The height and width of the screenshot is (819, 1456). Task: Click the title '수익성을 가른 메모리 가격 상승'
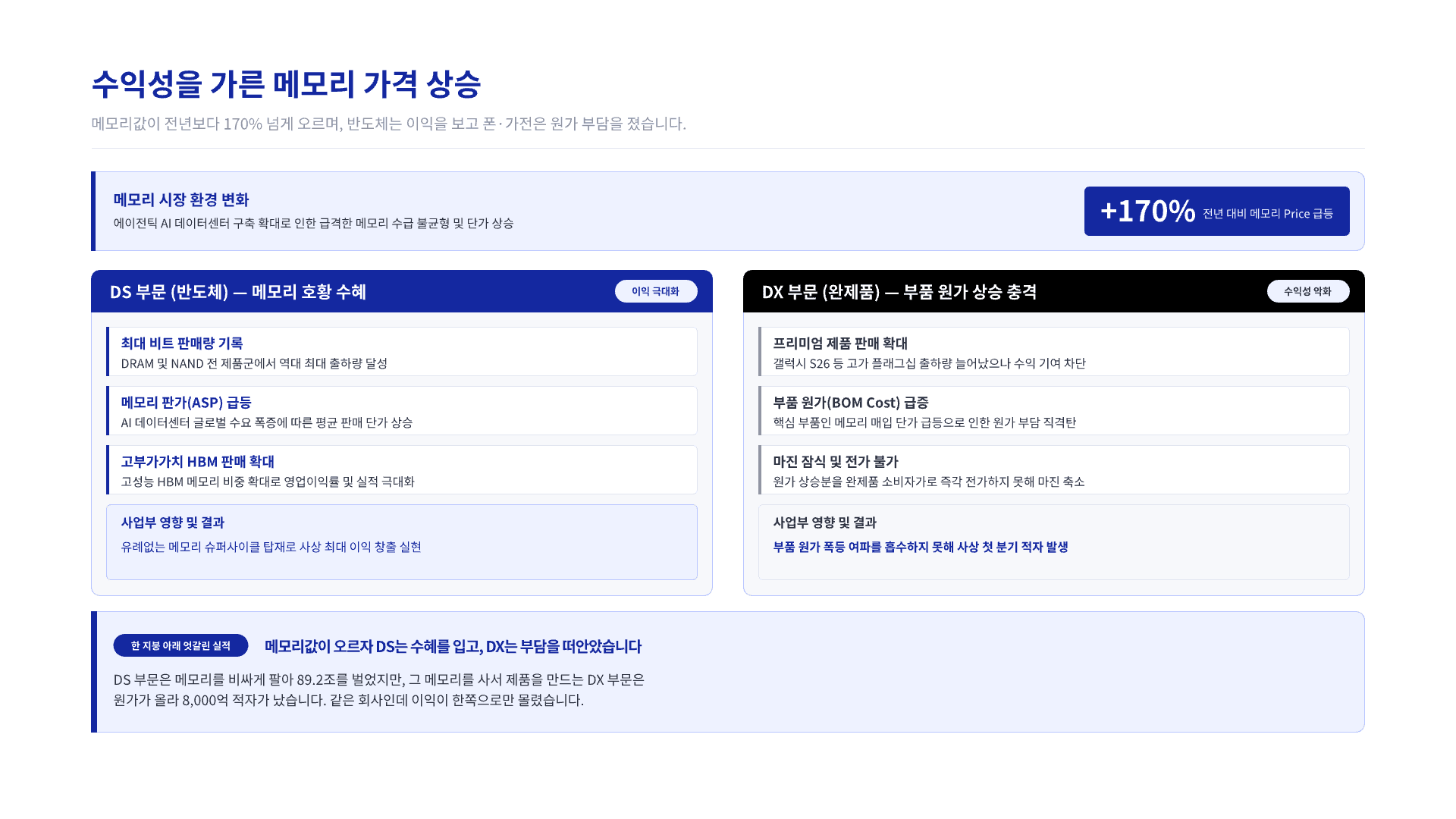[x=286, y=83]
